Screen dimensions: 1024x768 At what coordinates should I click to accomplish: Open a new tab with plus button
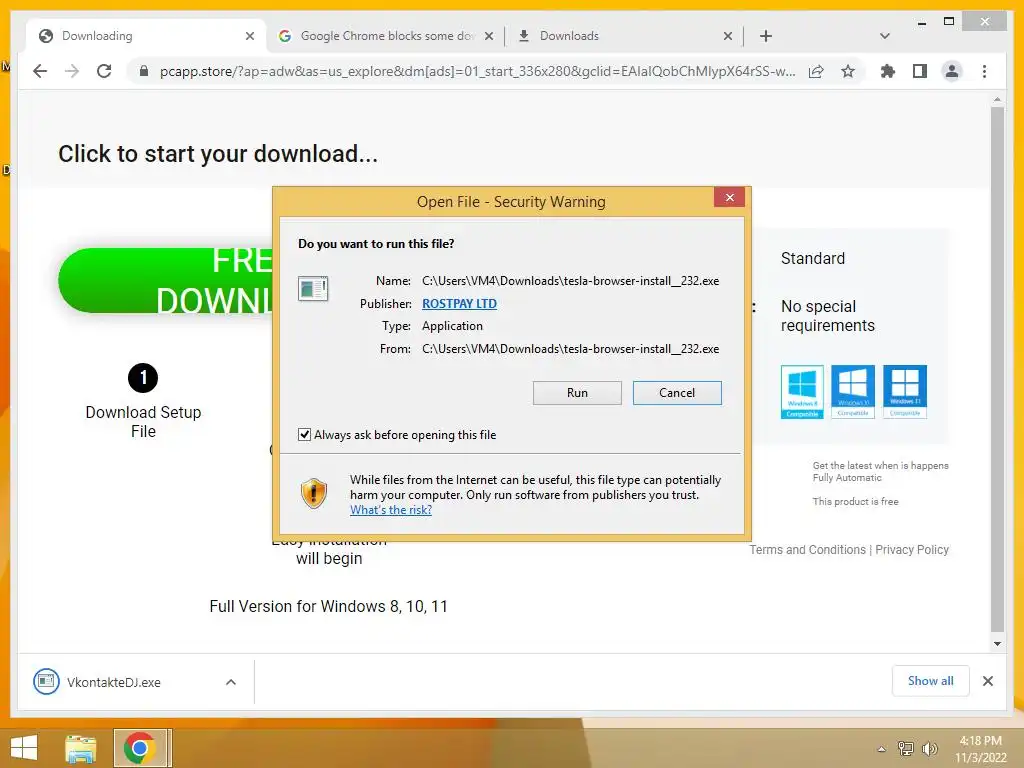(766, 36)
